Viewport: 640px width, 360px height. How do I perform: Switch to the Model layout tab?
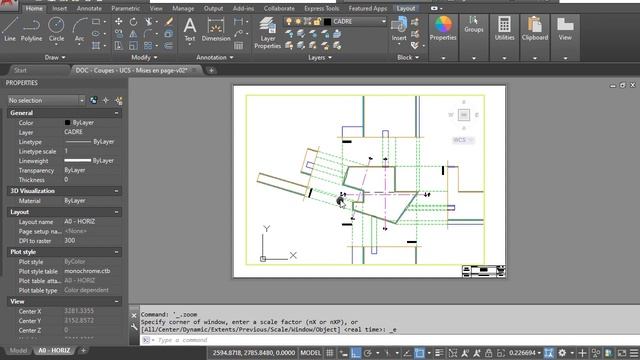(18, 351)
